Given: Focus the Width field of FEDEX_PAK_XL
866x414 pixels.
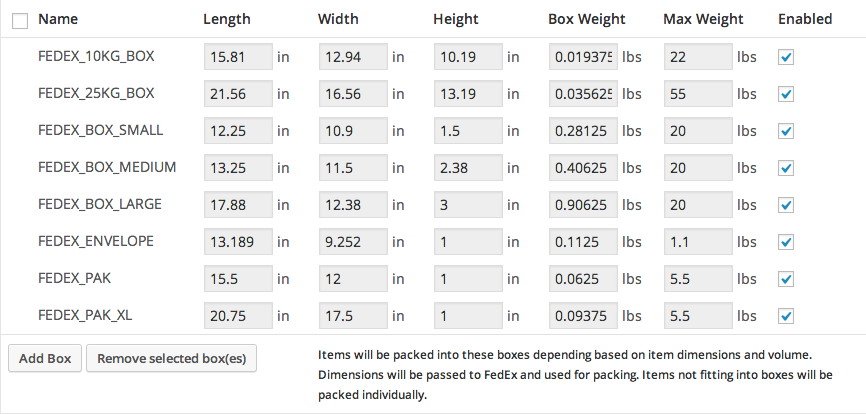Looking at the screenshot, I should point(353,316).
